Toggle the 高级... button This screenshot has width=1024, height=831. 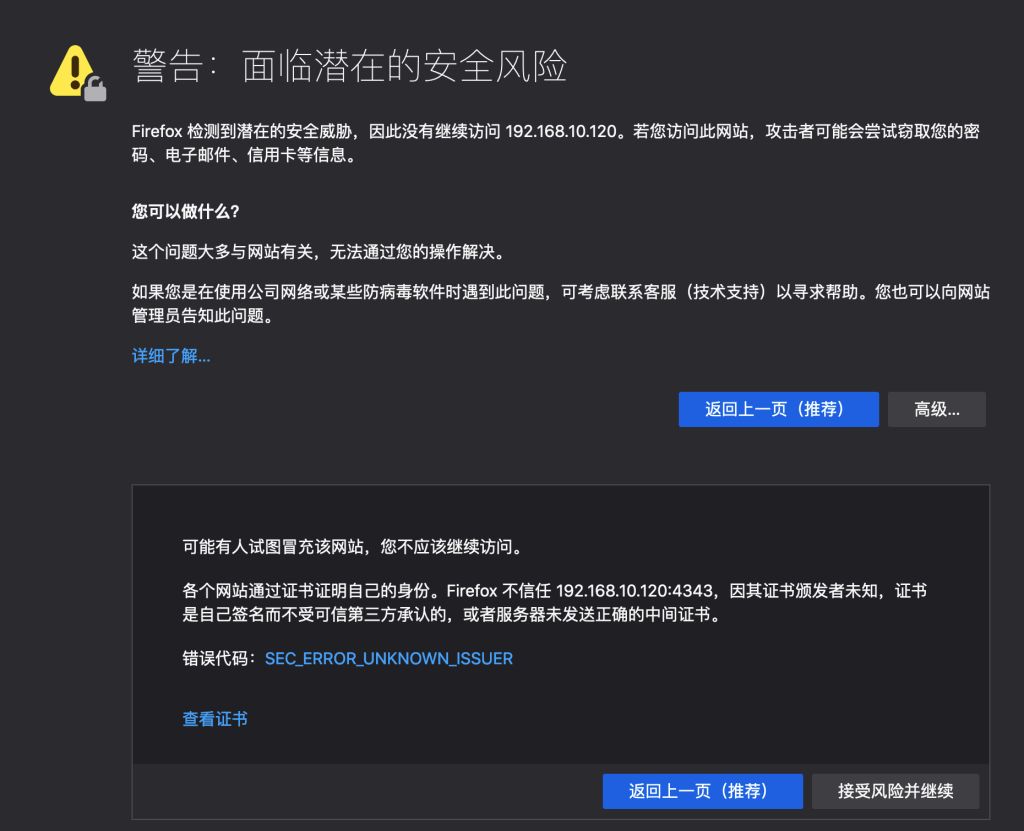point(936,410)
